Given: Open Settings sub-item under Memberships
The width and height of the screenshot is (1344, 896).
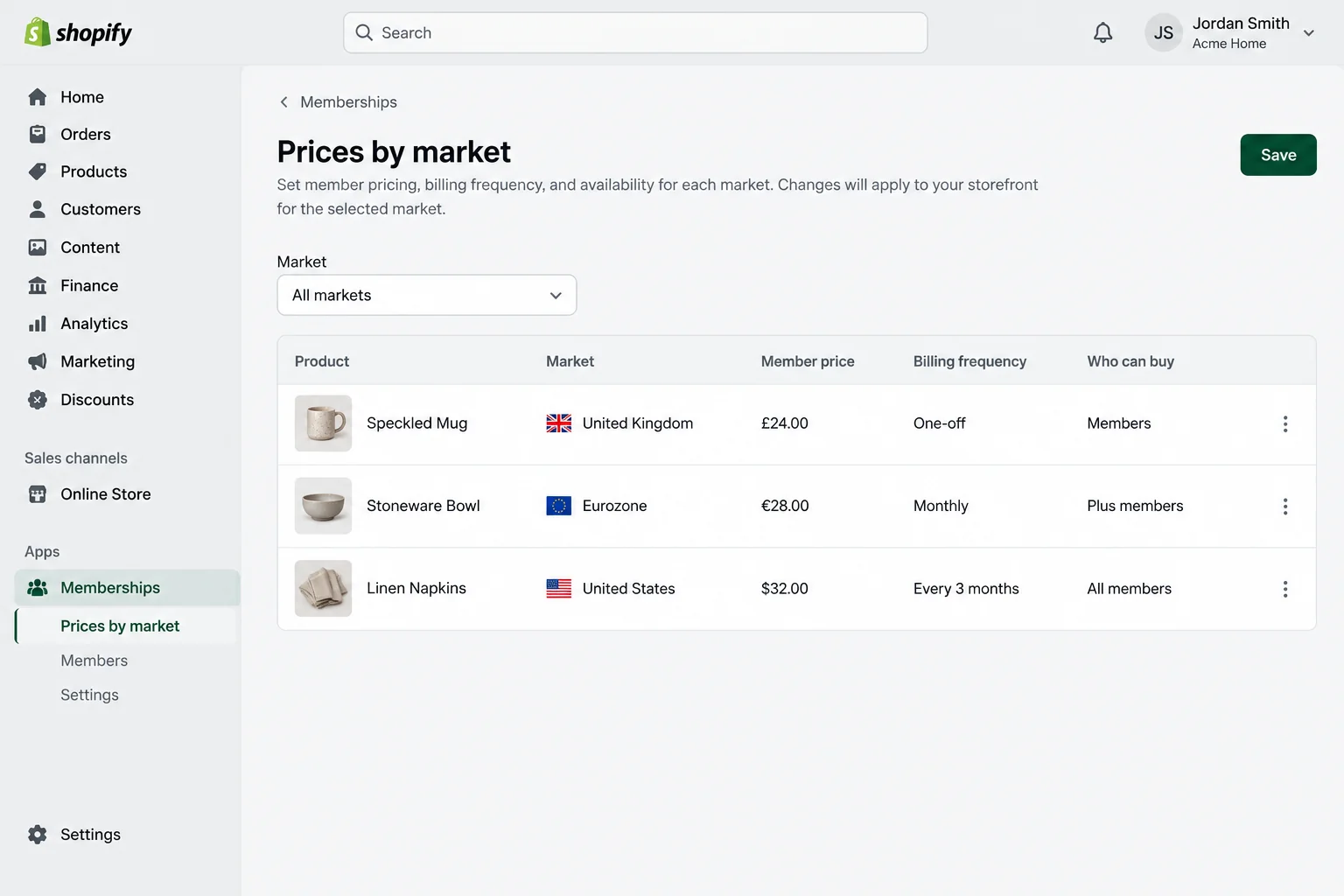Looking at the screenshot, I should pyautogui.click(x=89, y=695).
